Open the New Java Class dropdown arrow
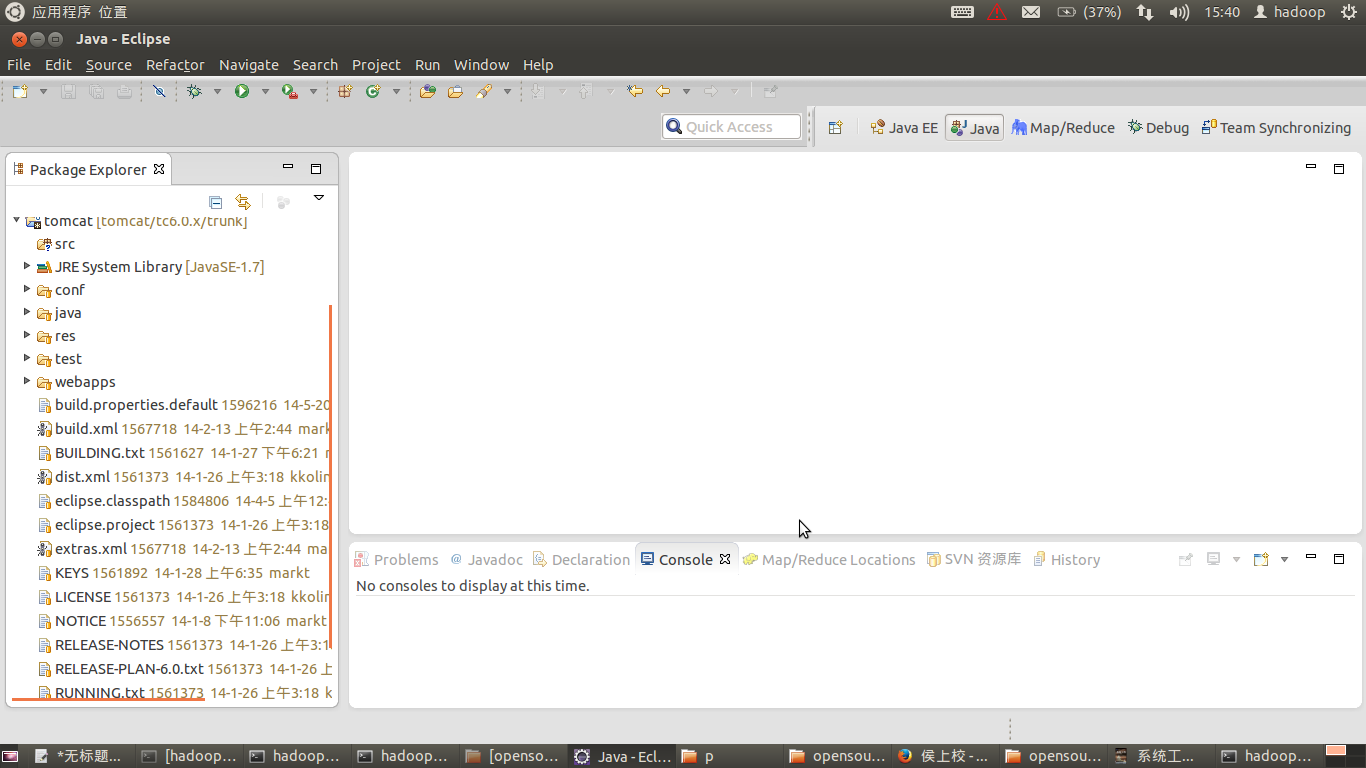Image resolution: width=1366 pixels, height=768 pixels. [396, 91]
